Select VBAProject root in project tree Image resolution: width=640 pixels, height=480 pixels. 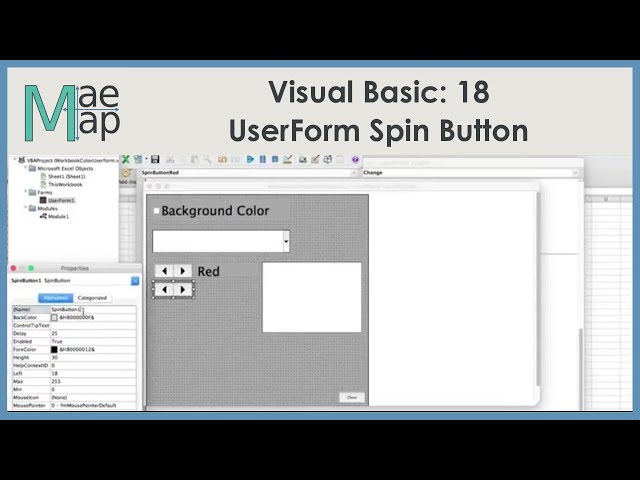pyautogui.click(x=73, y=160)
